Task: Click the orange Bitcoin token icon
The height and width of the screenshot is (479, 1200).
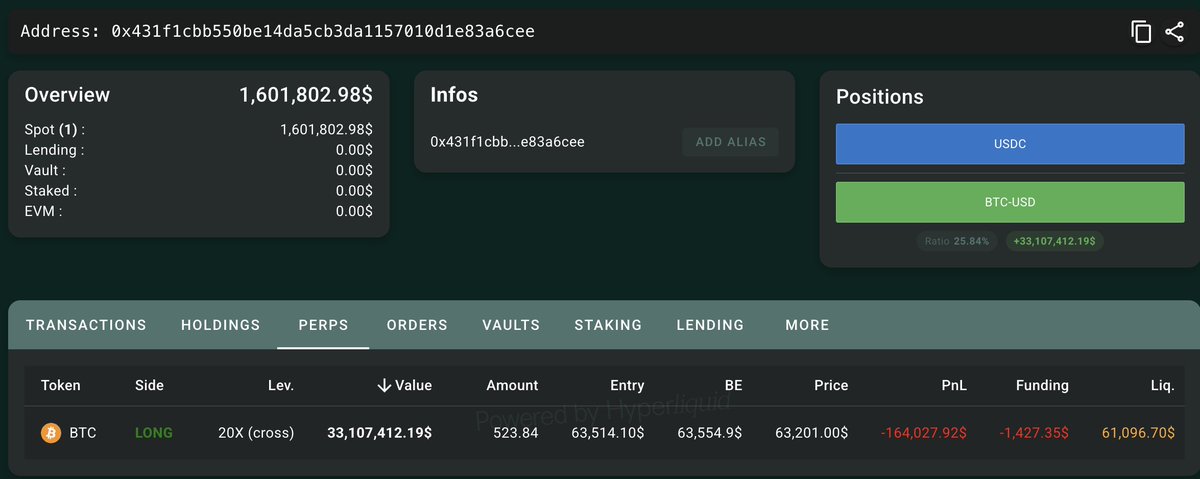Action: tap(51, 433)
